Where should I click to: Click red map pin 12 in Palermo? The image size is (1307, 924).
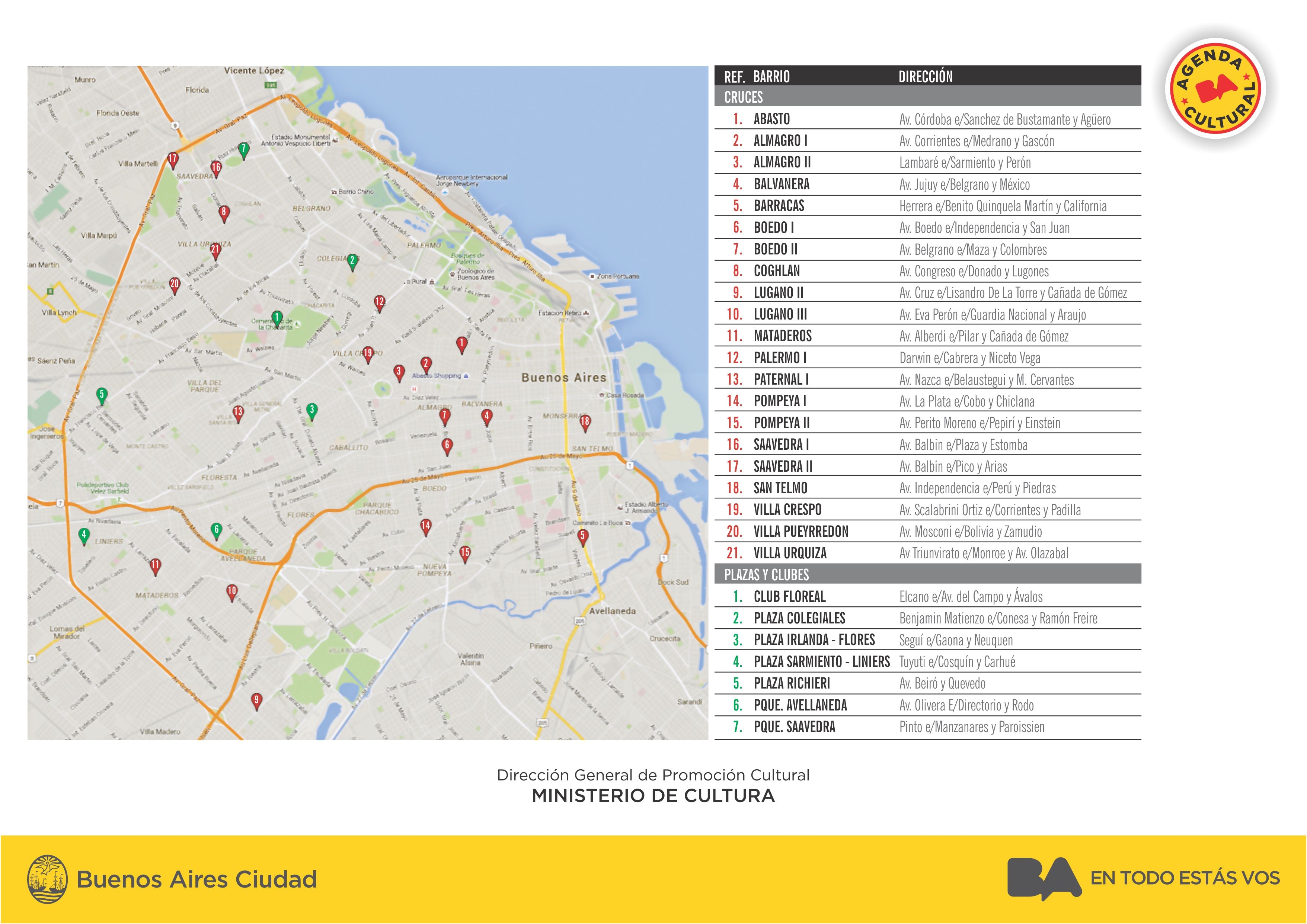pyautogui.click(x=380, y=304)
